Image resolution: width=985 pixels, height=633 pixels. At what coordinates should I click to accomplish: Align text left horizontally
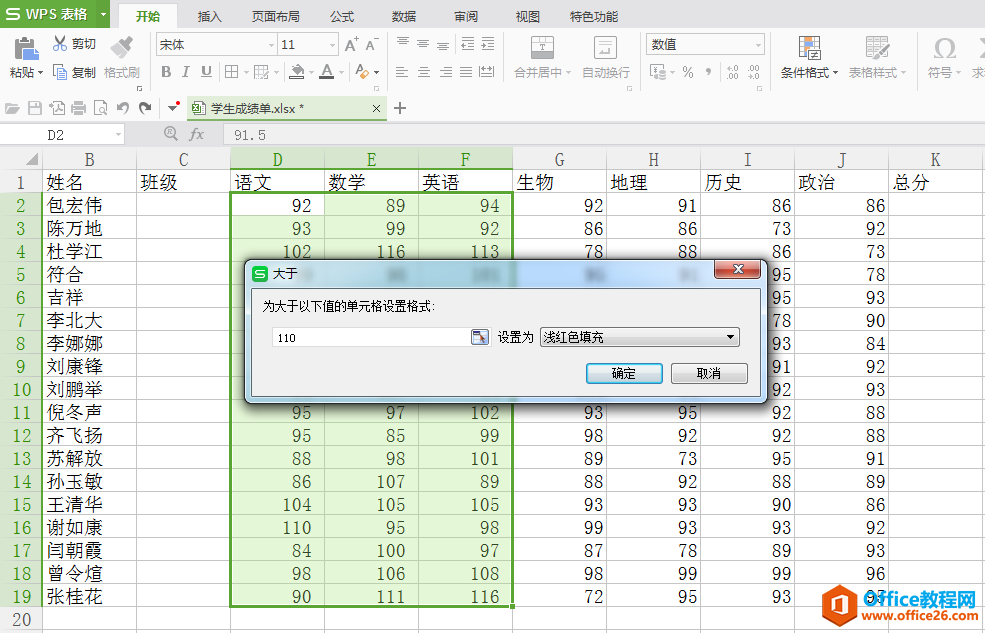tap(403, 72)
